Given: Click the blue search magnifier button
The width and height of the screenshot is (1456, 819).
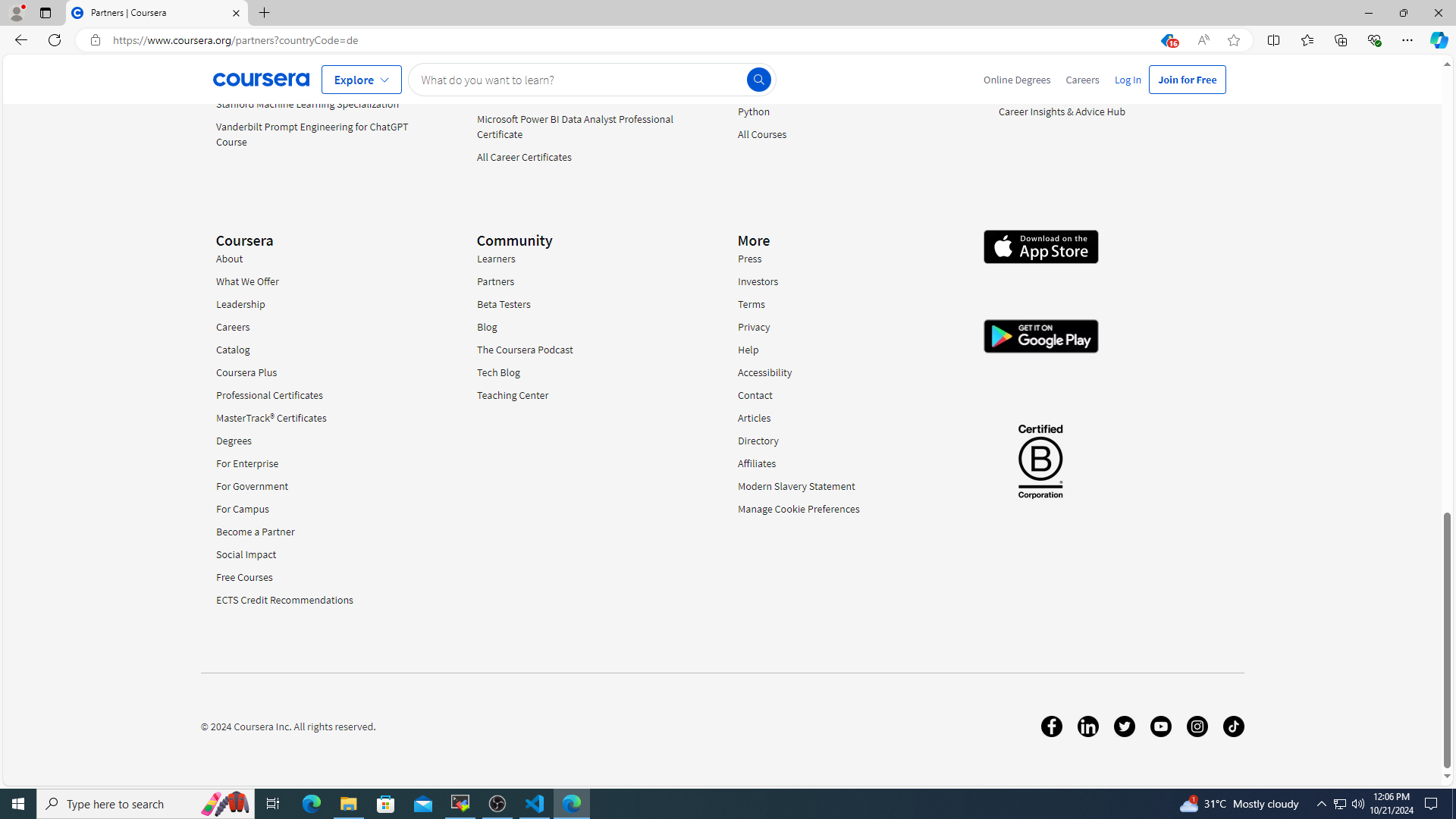Looking at the screenshot, I should pyautogui.click(x=758, y=80).
